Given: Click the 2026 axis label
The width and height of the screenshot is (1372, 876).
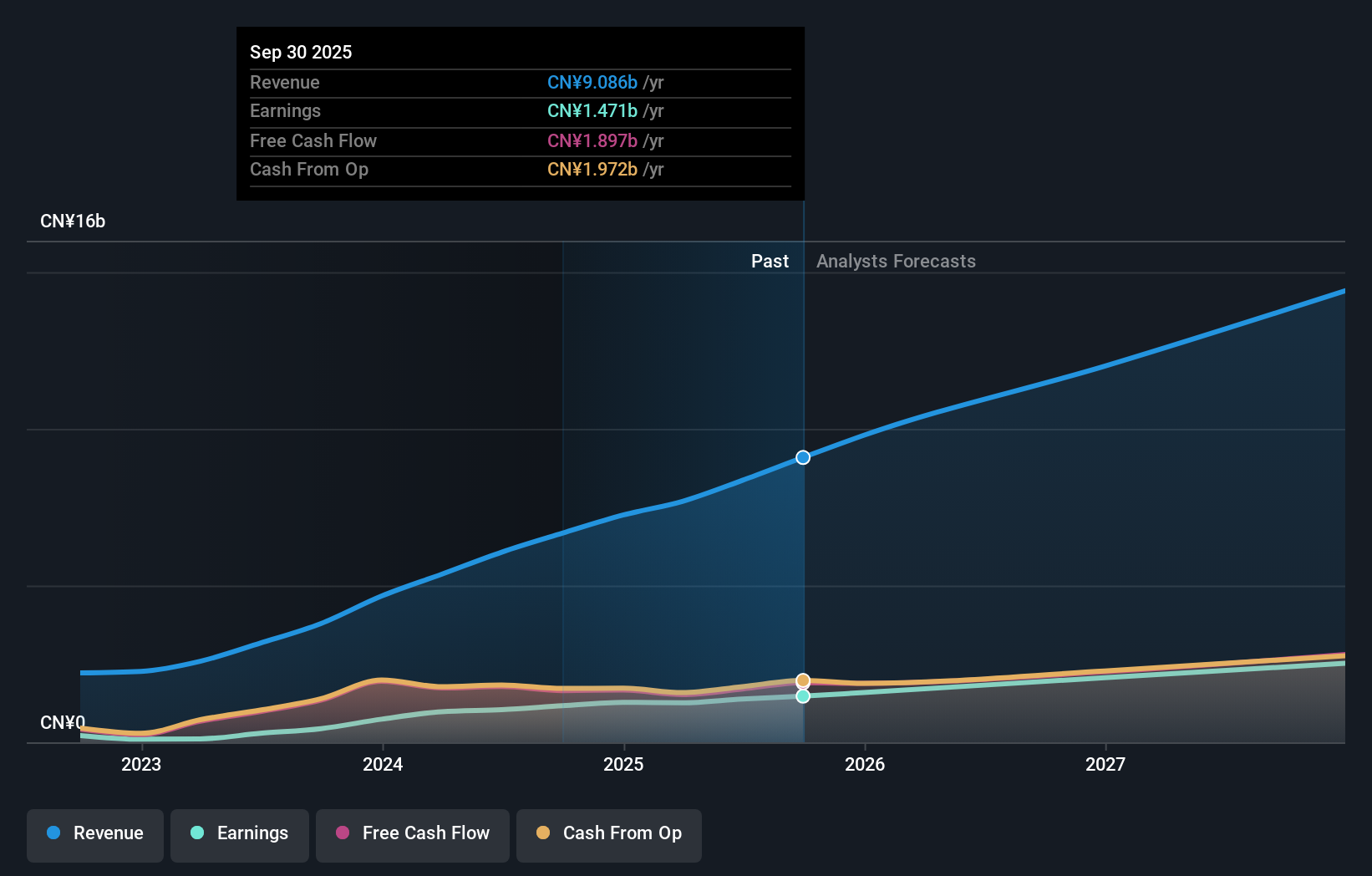Looking at the screenshot, I should (866, 764).
